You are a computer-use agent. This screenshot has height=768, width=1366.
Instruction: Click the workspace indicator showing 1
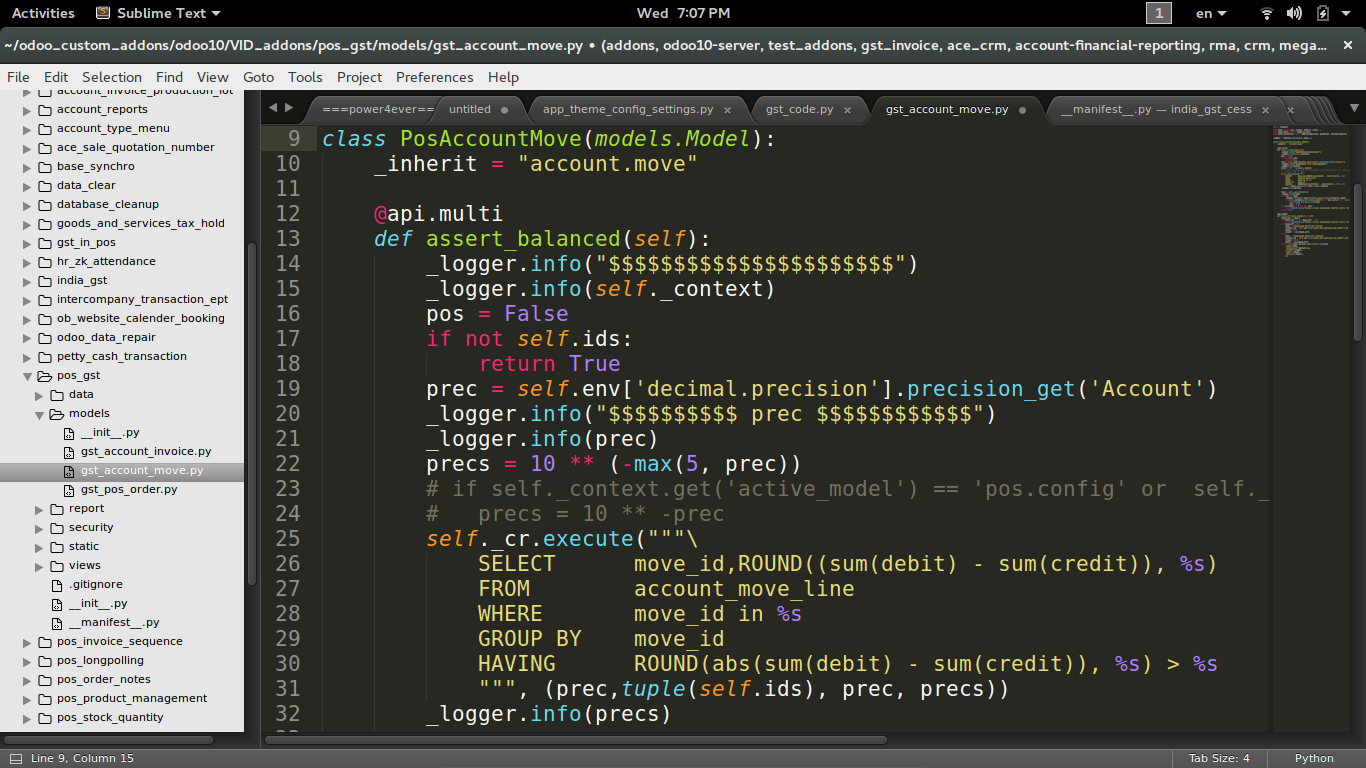(1158, 13)
